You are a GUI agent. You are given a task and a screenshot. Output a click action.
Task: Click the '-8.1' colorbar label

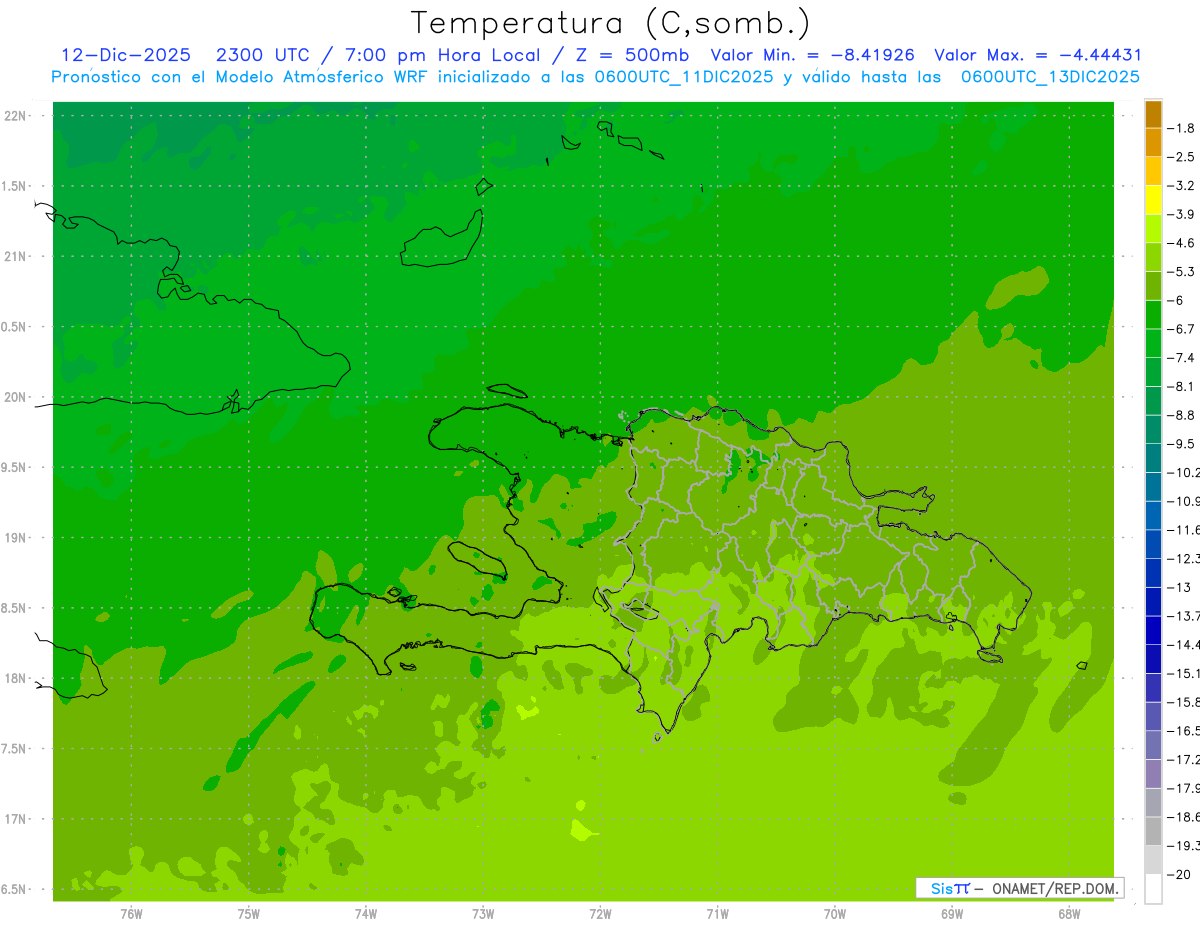tap(1182, 386)
